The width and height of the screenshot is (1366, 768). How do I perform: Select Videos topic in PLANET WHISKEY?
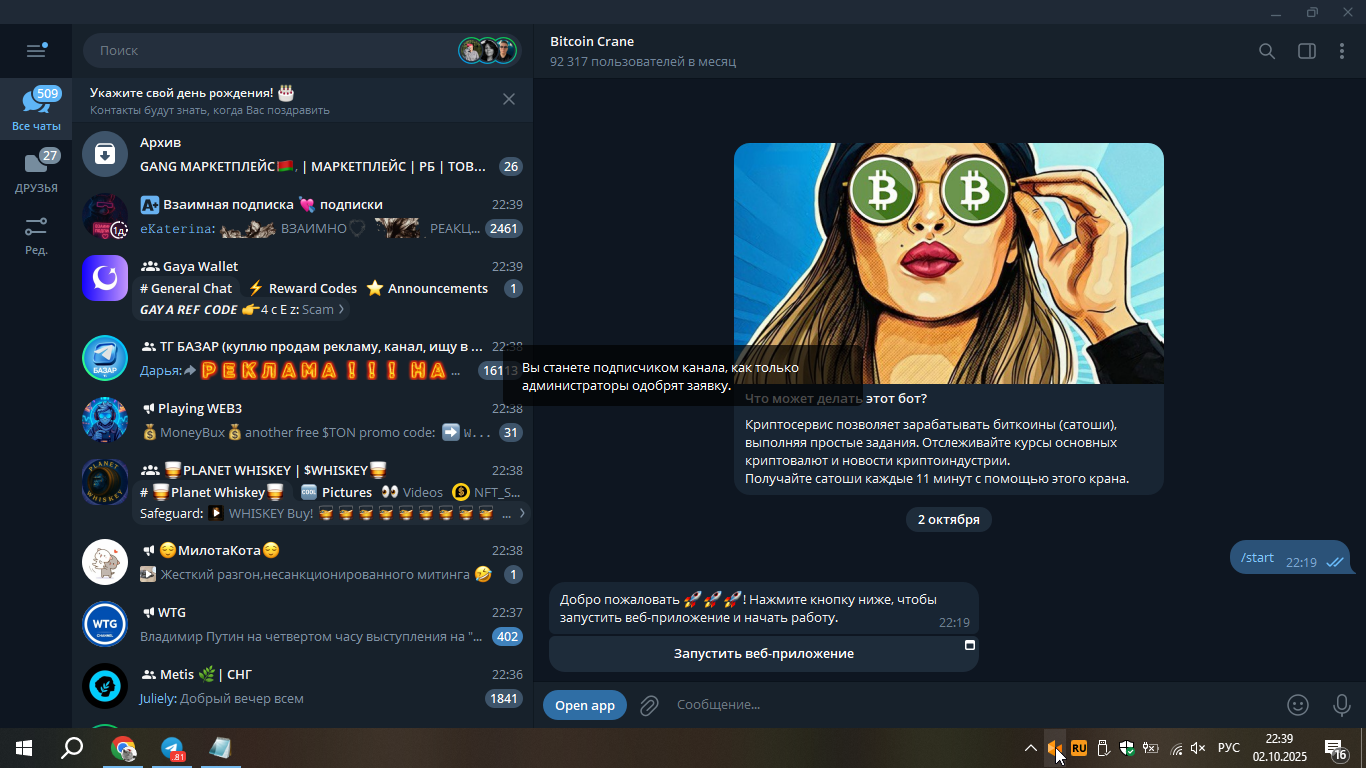click(411, 492)
